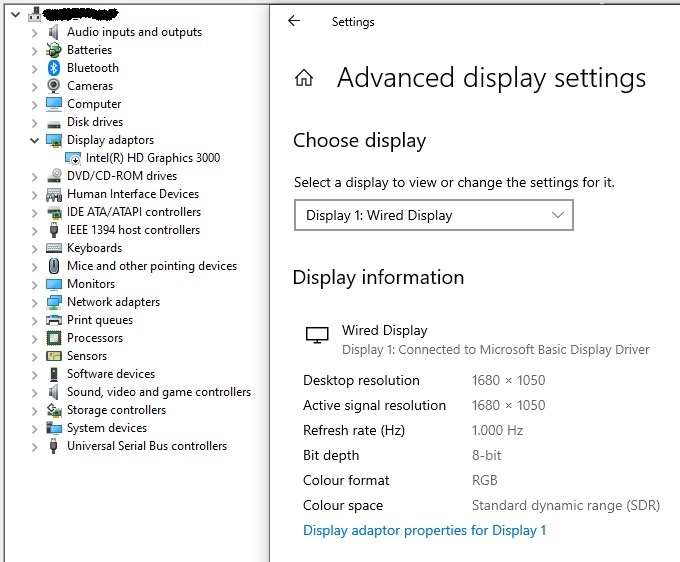Click the Settings home icon
The width and height of the screenshot is (680, 562).
pos(304,79)
